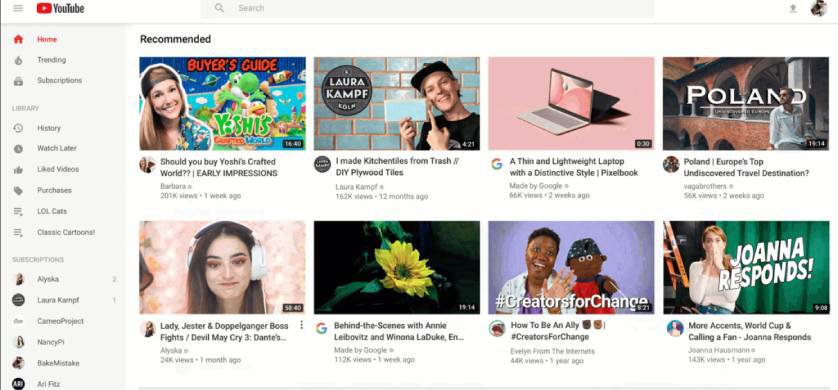Play the Alyska headphones stream thumbnail
Screen dimensions: 838x390
point(222,268)
